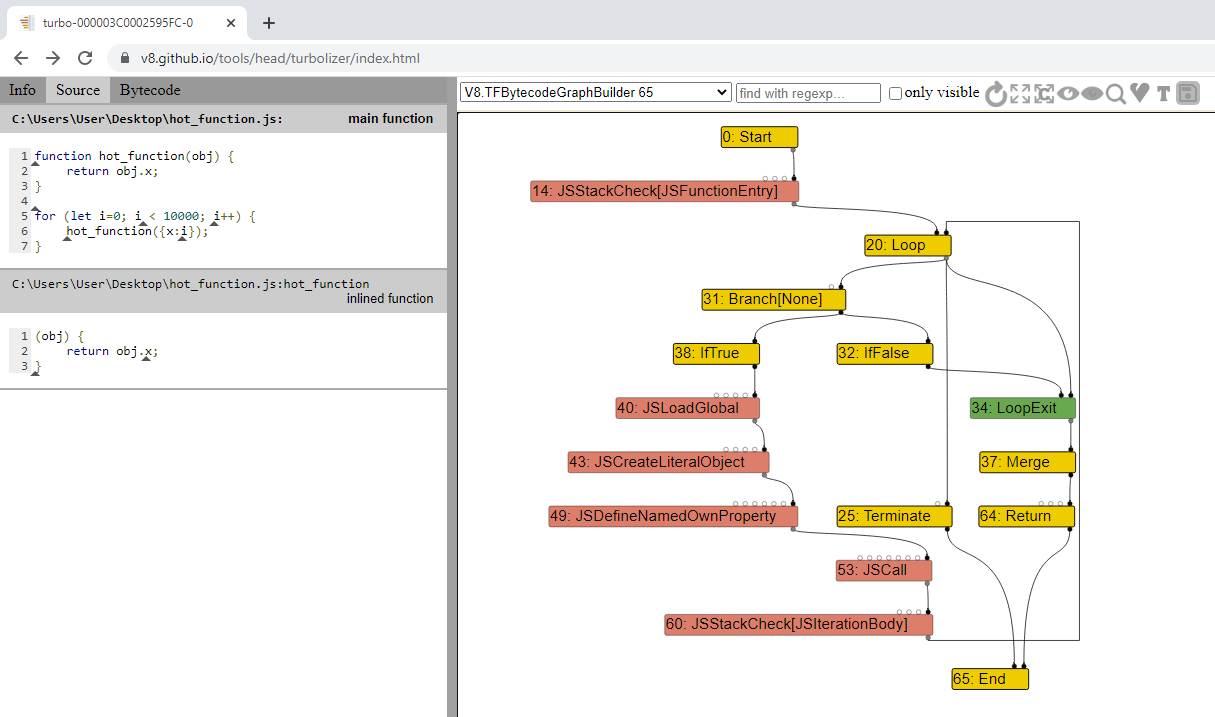Open a new browser tab

click(268, 23)
